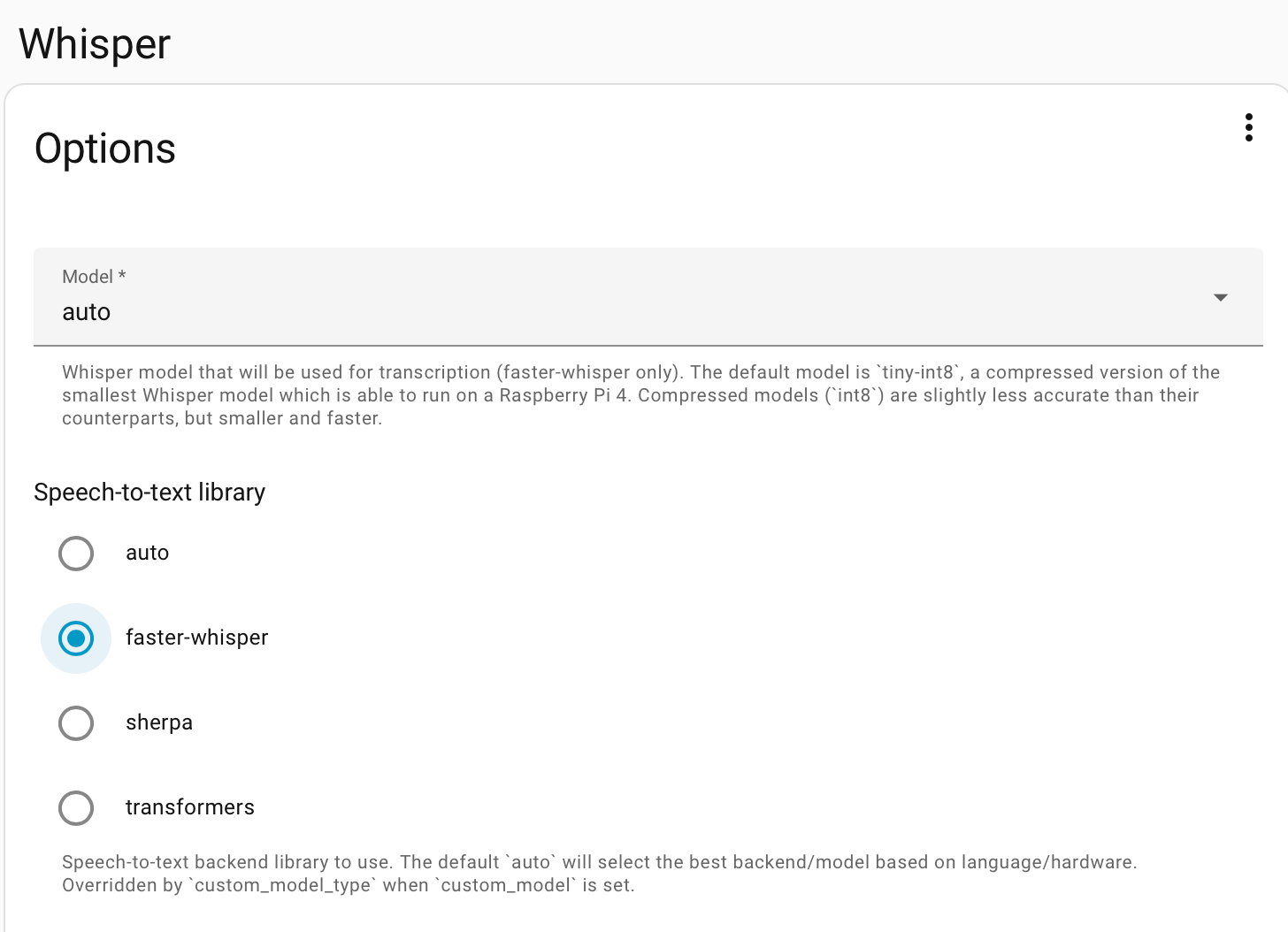This screenshot has height=932, width=1288.
Task: Select the faster-whisper radio button
Action: click(76, 638)
